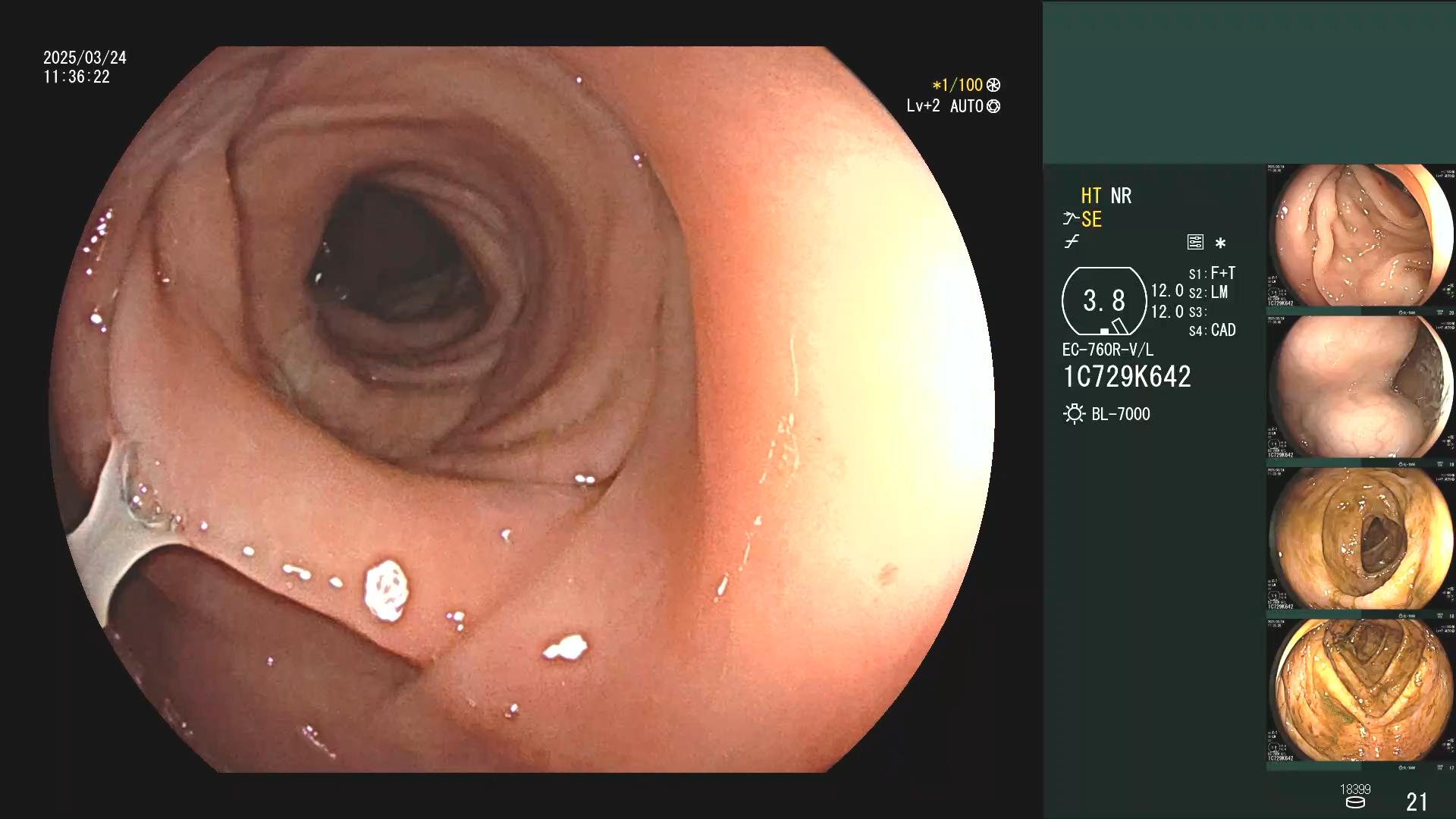
Task: Open the first captured thumbnail of pink folds
Action: click(1361, 236)
